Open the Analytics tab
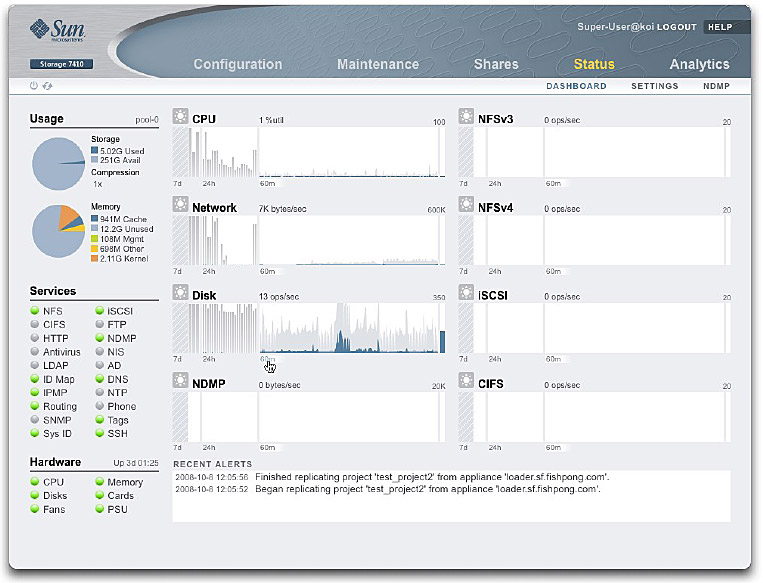 pos(699,64)
